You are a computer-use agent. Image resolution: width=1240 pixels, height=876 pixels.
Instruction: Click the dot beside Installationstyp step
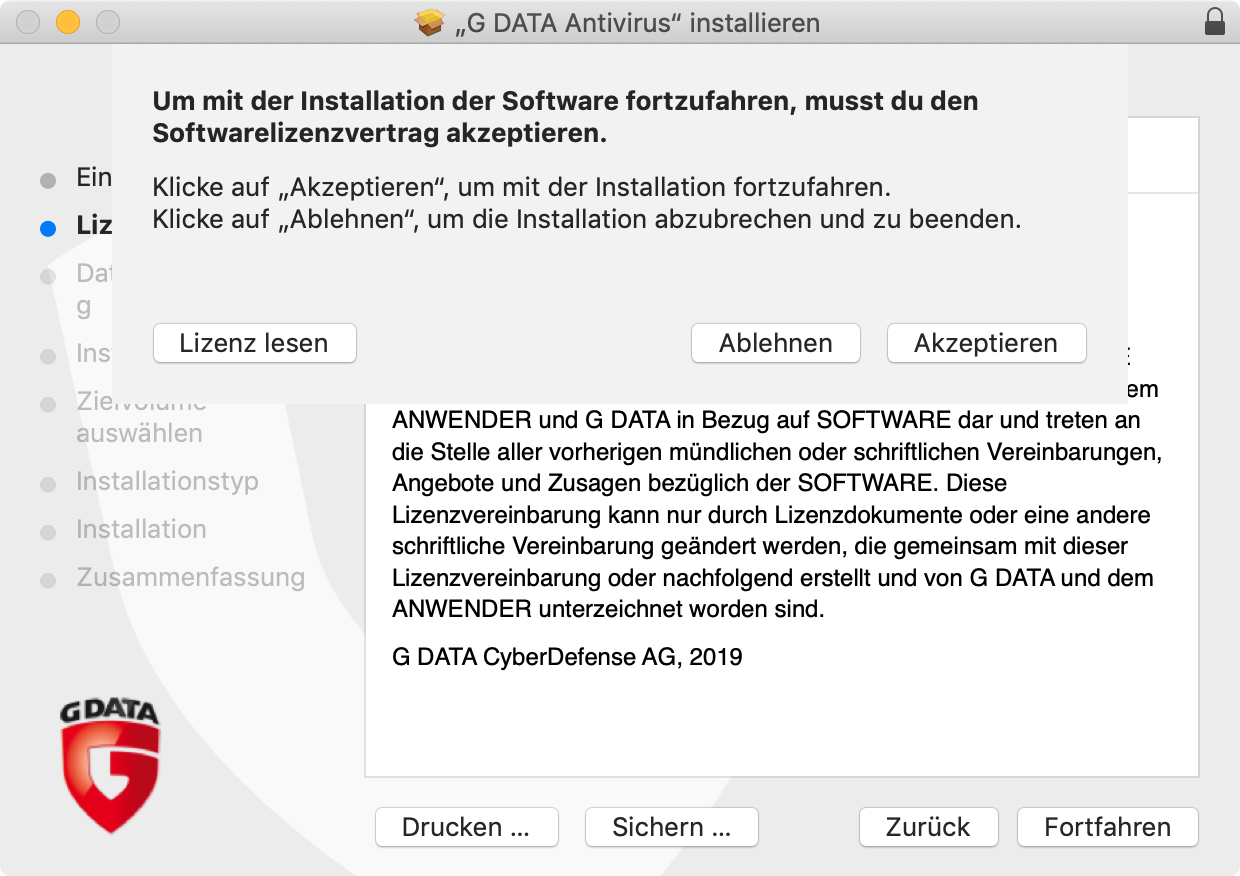[47, 483]
